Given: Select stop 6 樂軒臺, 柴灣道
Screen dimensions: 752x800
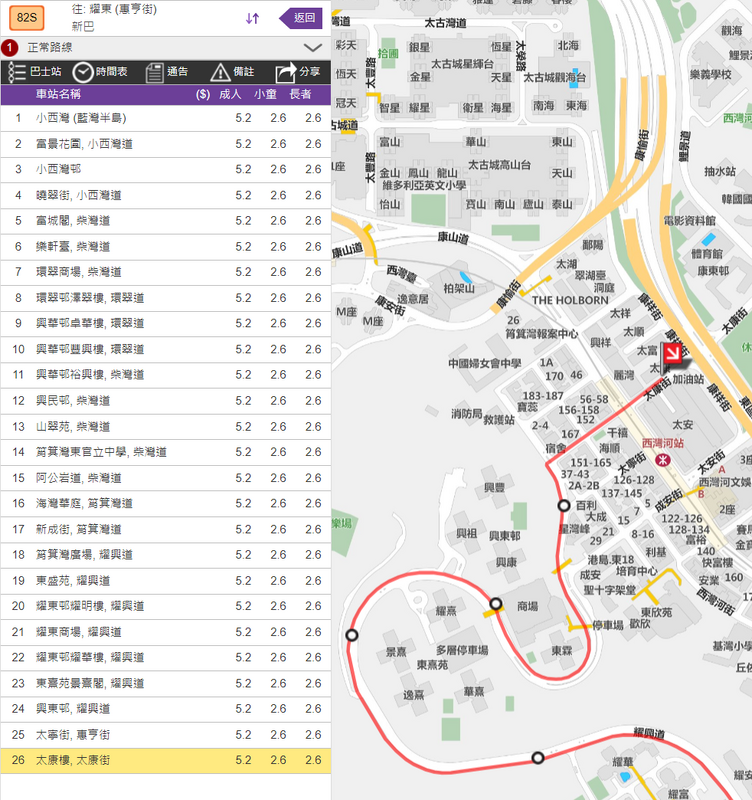Looking at the screenshot, I should click(166, 247).
